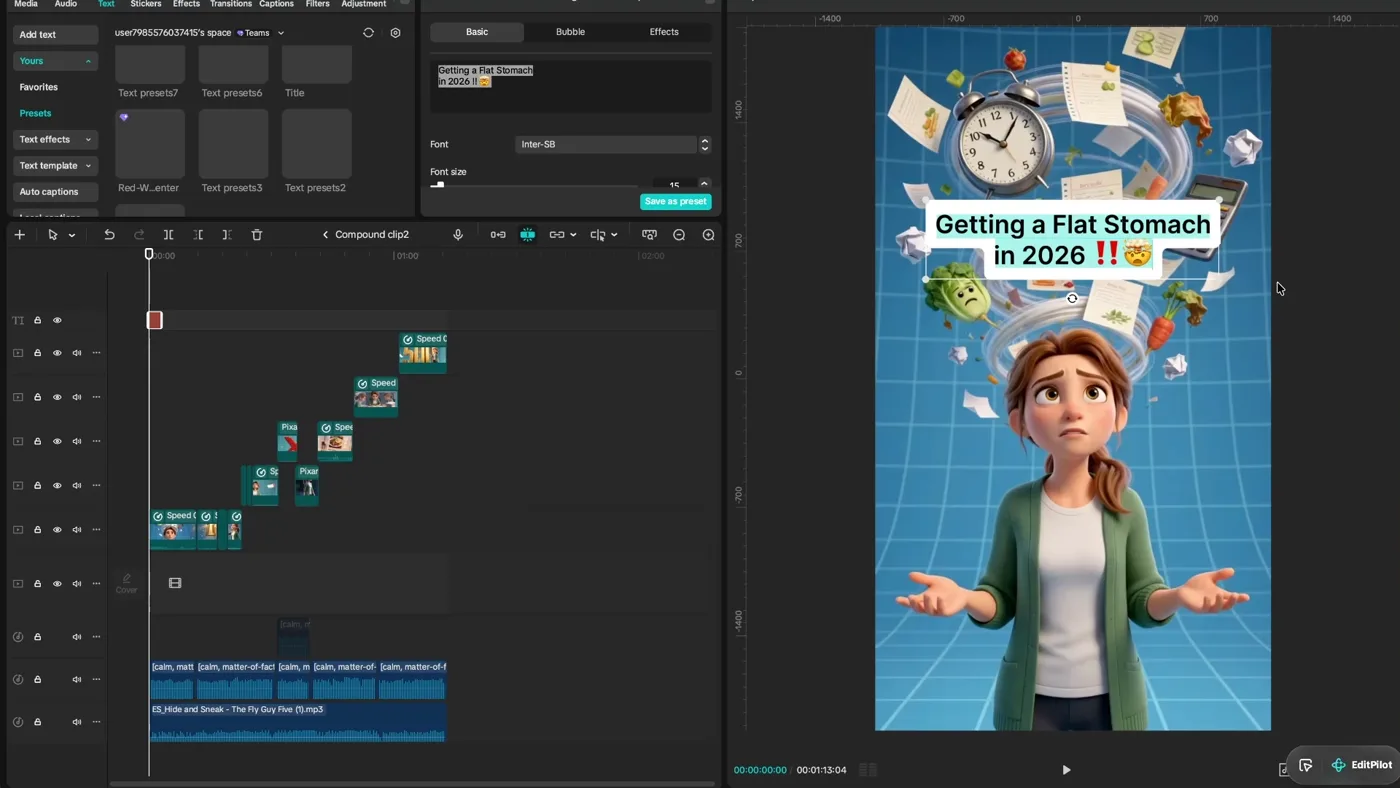
Task: Open more options for the bottom audio track
Action: click(96, 722)
